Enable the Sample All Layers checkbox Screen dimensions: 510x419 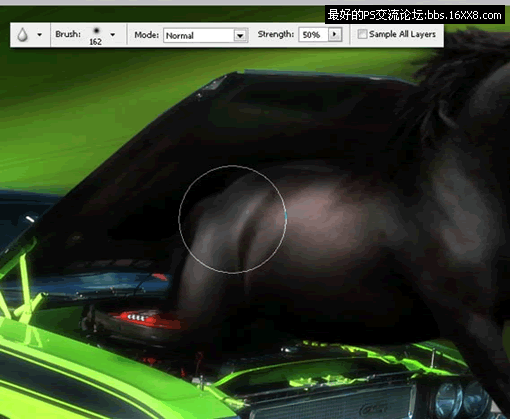(x=362, y=34)
